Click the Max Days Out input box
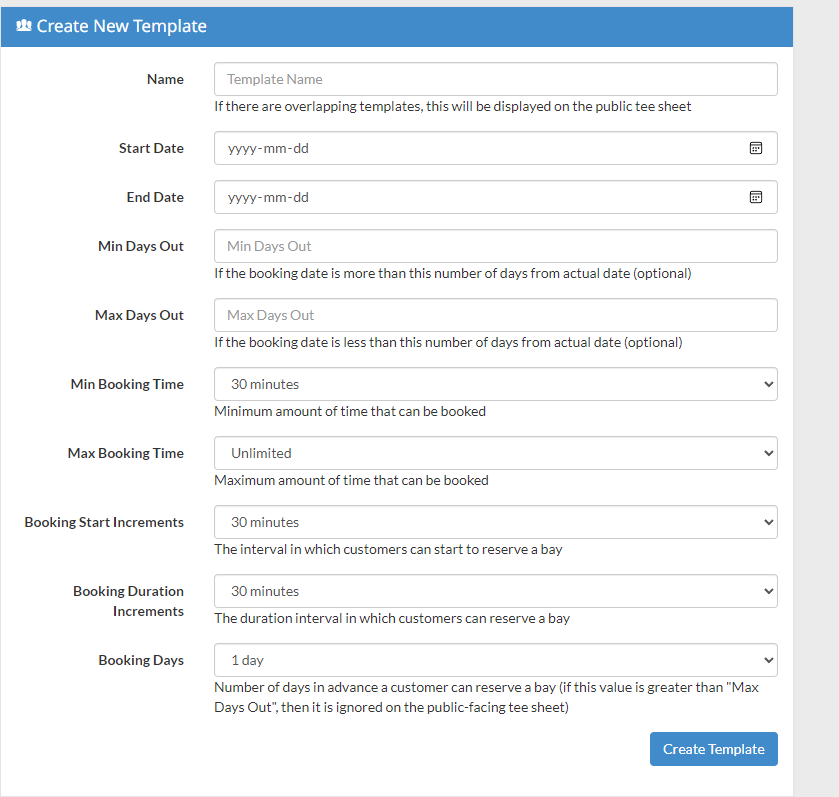Viewport: 839px width, 797px height. 495,315
